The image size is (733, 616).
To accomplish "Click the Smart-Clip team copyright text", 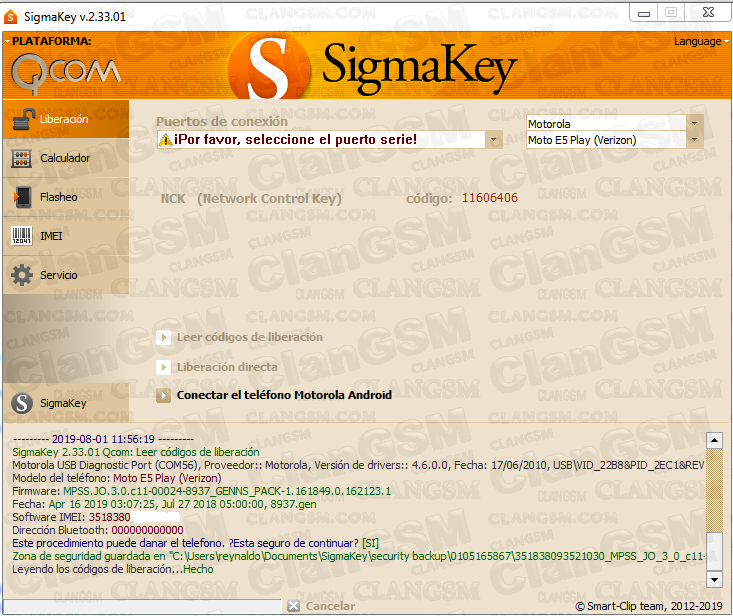I will click(648, 606).
